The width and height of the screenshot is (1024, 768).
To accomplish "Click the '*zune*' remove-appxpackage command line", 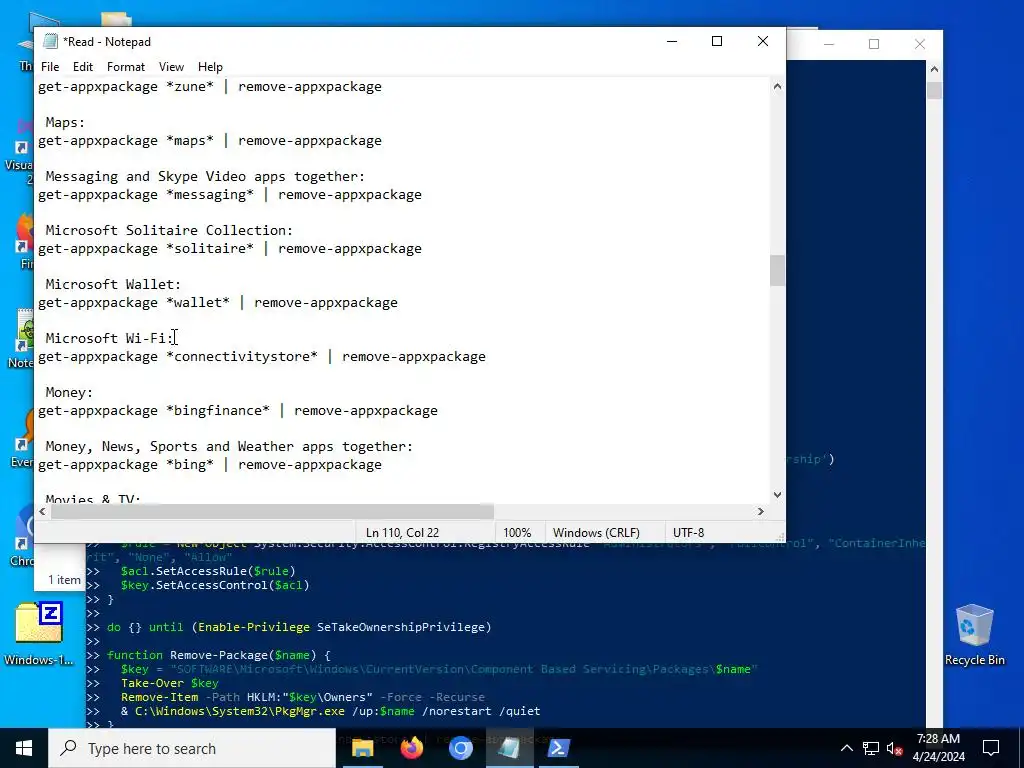I will (210, 86).
